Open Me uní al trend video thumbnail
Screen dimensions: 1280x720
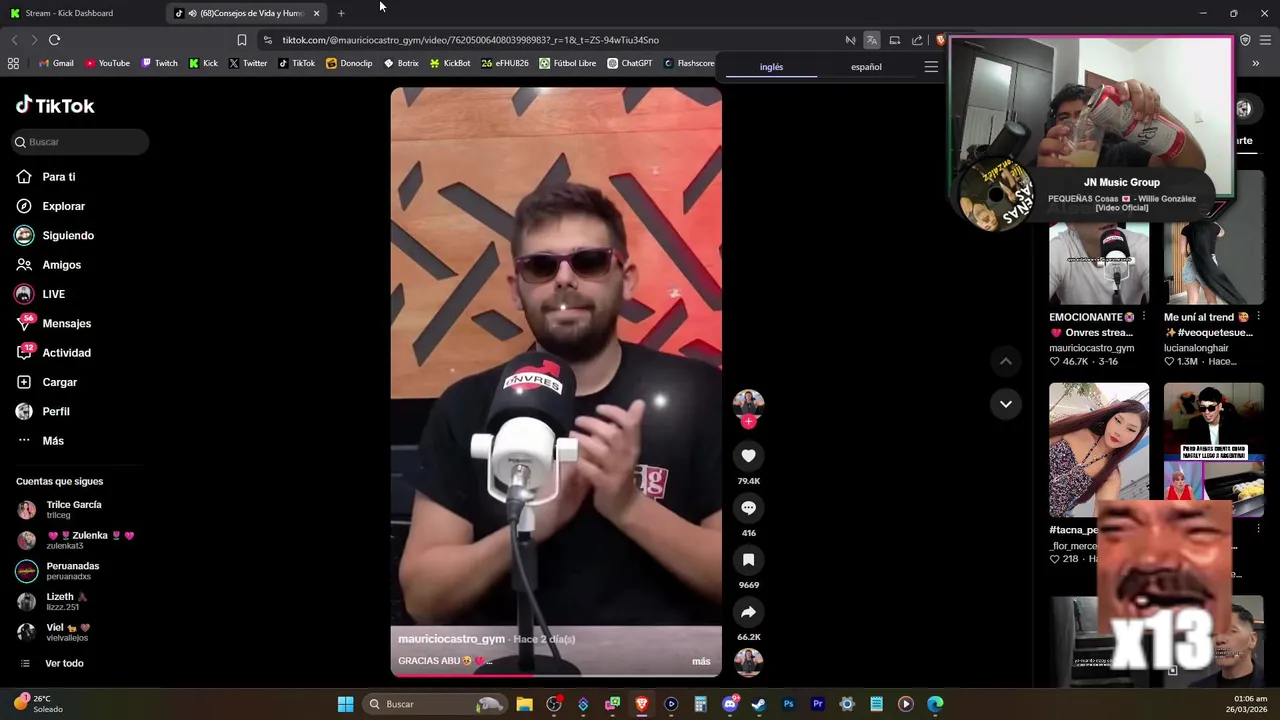pos(1214,262)
